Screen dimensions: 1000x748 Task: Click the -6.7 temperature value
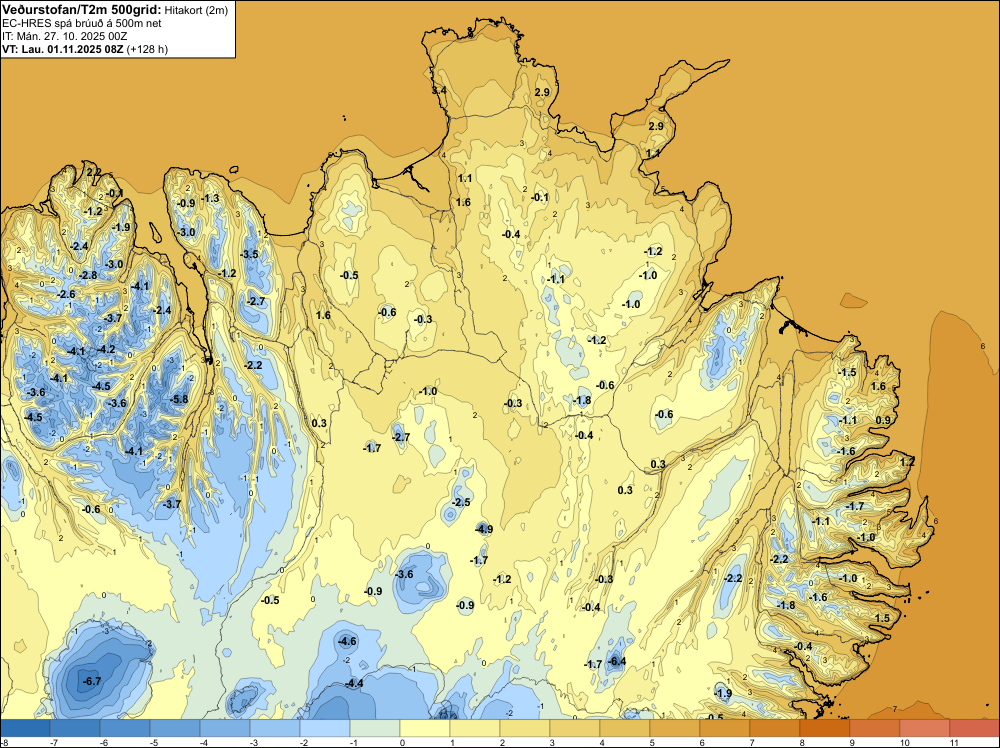92,682
